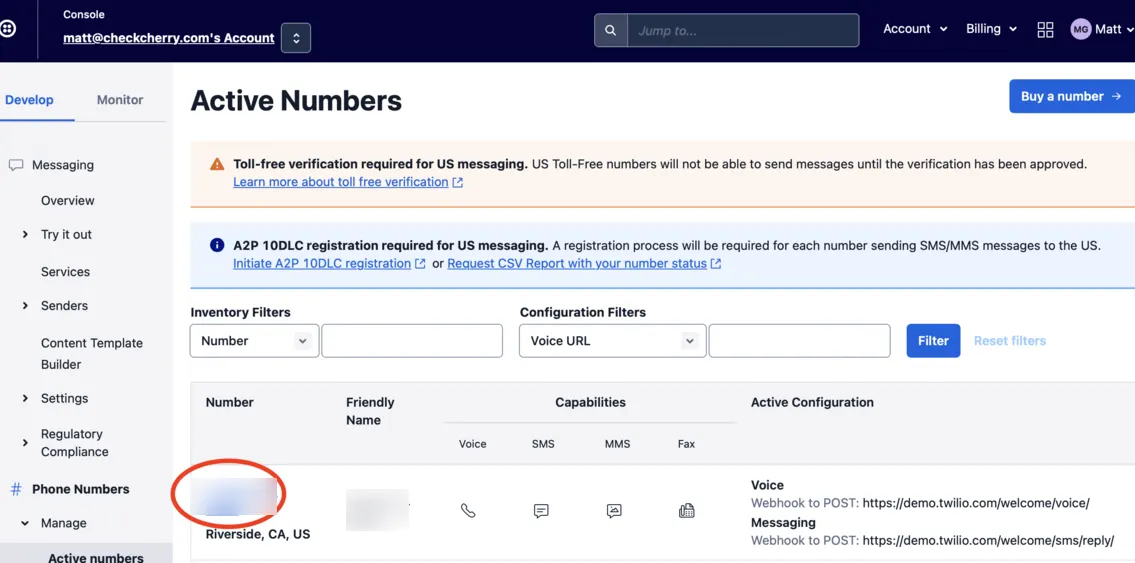
Task: Open matt@checkcherry.com's Account link
Action: point(169,38)
